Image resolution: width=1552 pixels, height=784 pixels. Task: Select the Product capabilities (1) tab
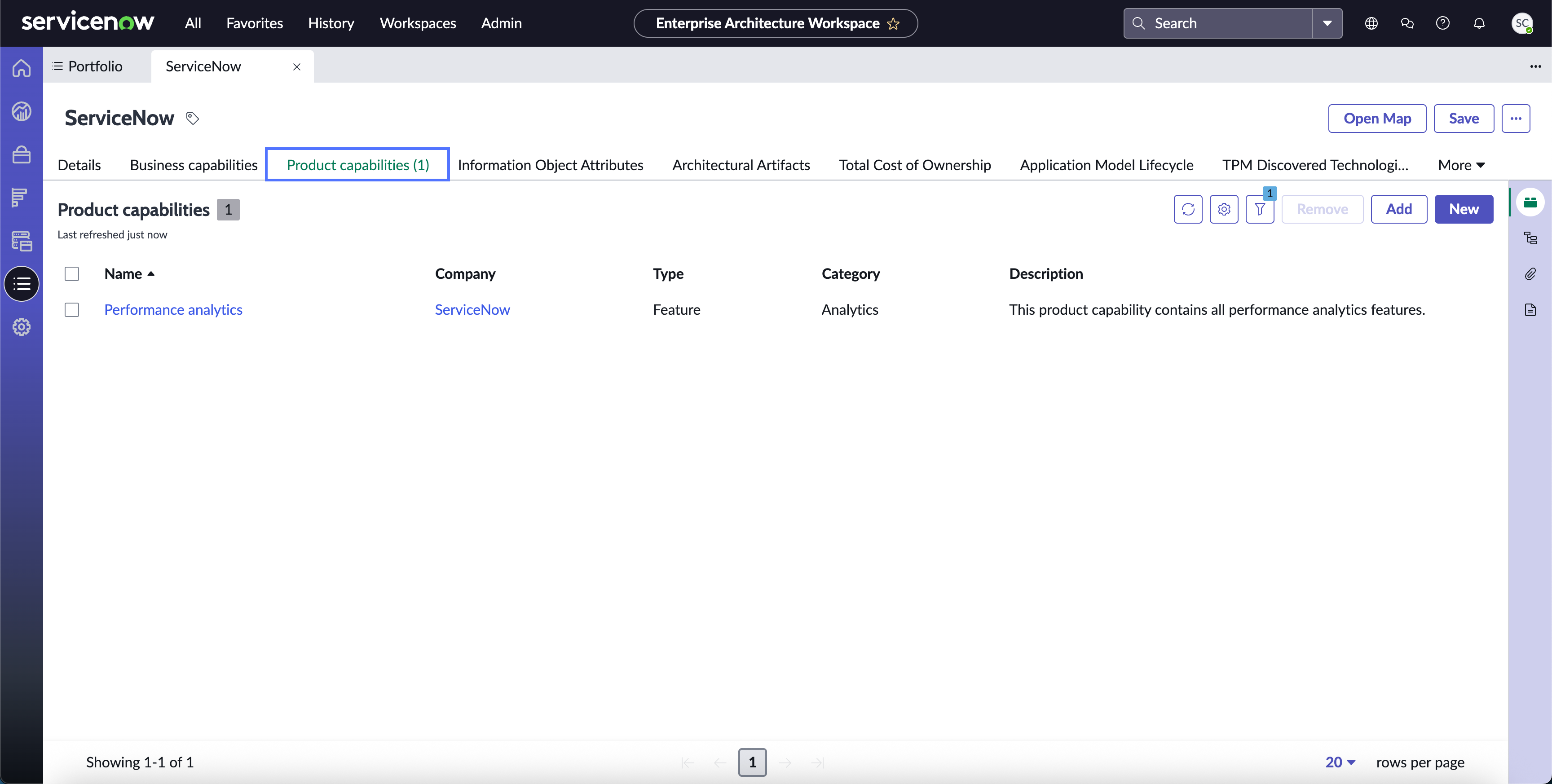[358, 164]
